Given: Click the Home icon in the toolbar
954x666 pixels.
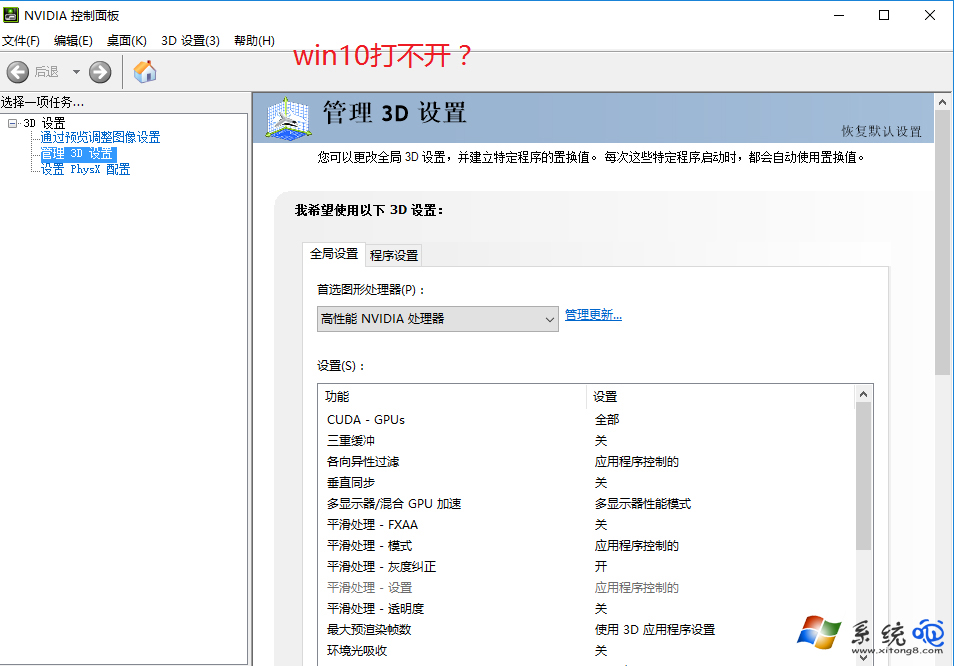Looking at the screenshot, I should [x=144, y=71].
